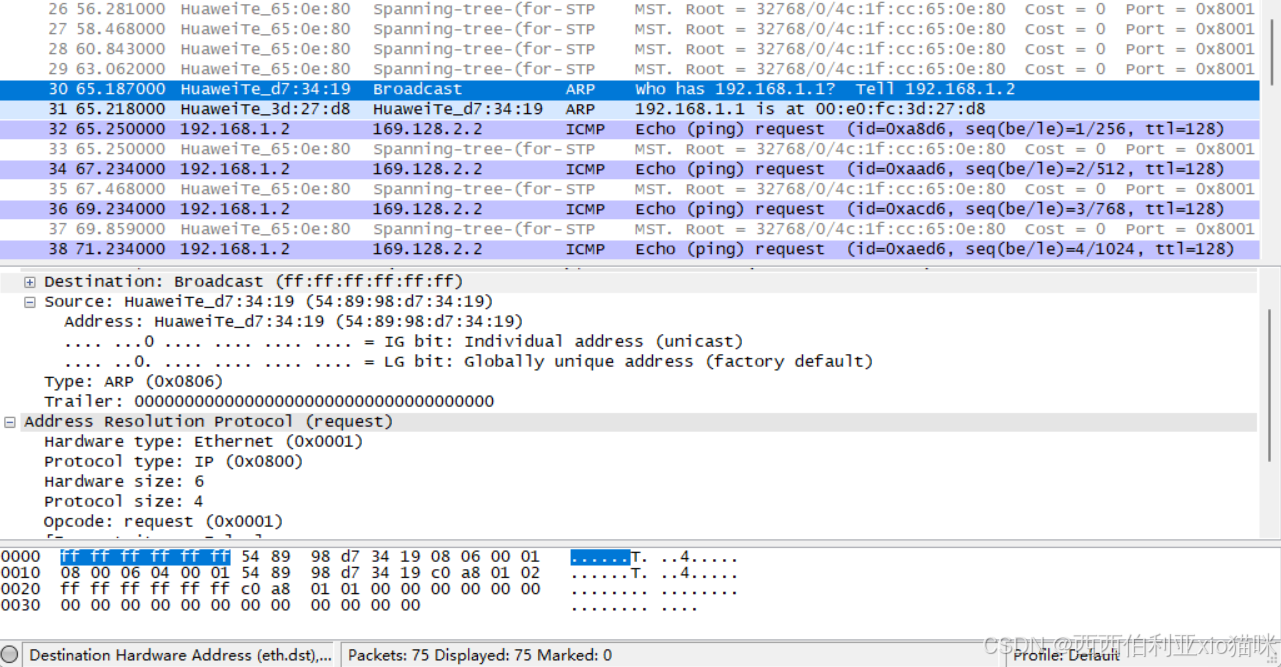The image size is (1281, 667).
Task: Click hex offset 0030 row bytes
Action: coord(240,605)
